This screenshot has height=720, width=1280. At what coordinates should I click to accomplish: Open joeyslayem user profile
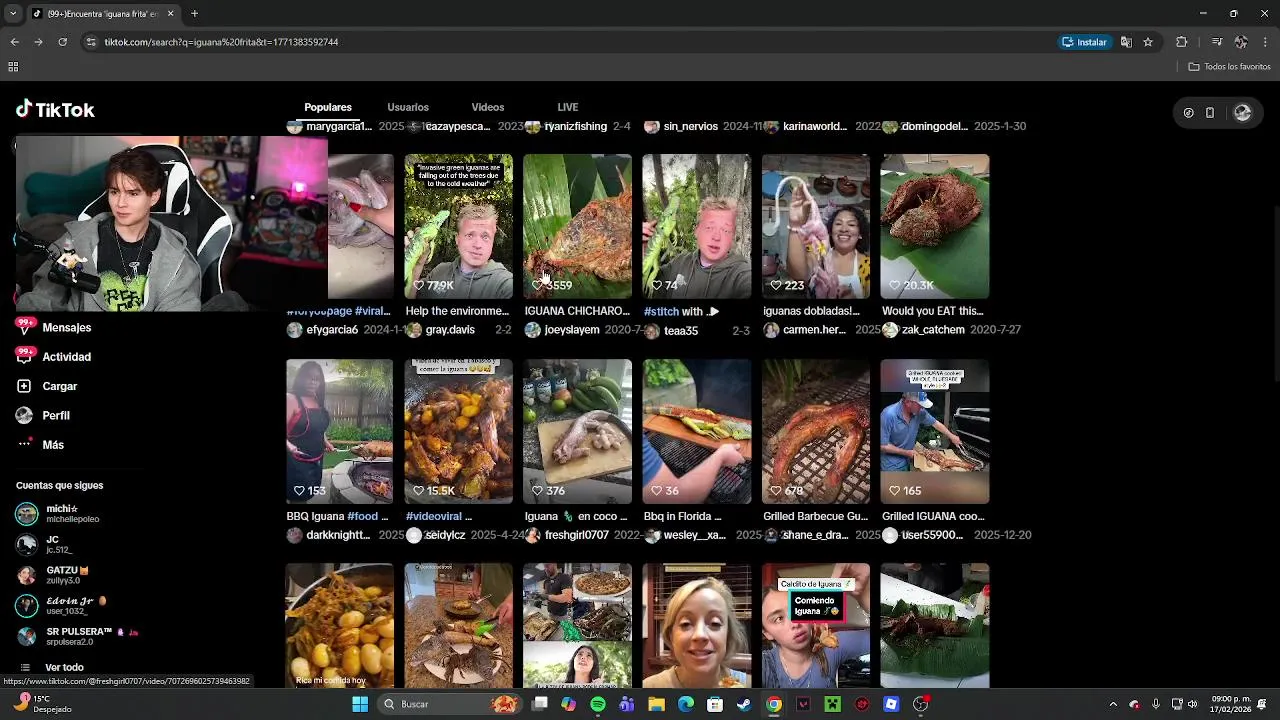[571, 330]
